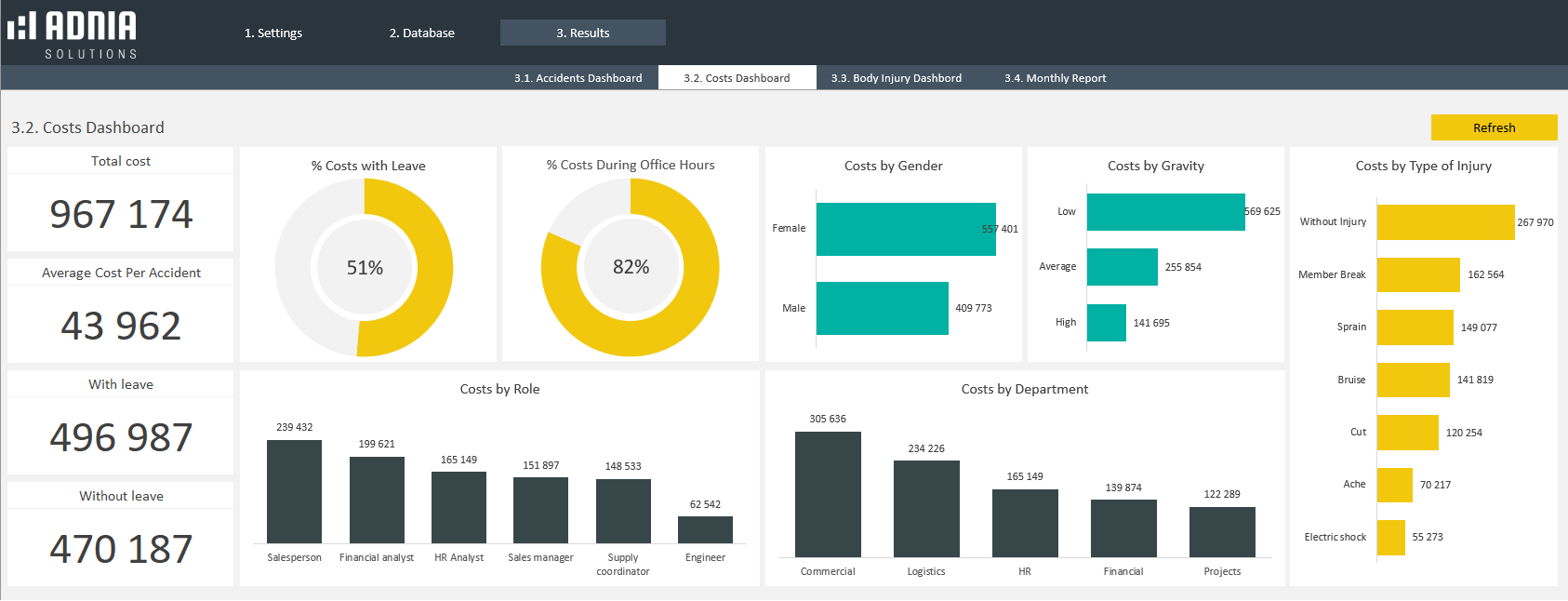Image resolution: width=1568 pixels, height=601 pixels.
Task: Open the 1. Settings tab
Action: pyautogui.click(x=272, y=33)
